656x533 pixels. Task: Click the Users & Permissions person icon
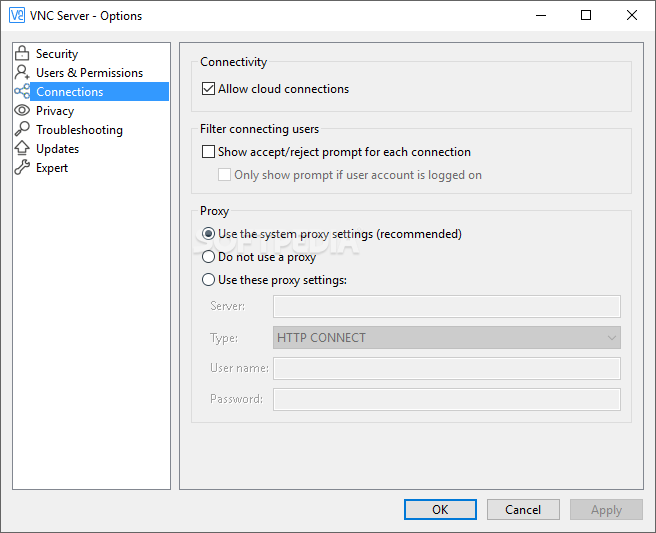point(22,72)
